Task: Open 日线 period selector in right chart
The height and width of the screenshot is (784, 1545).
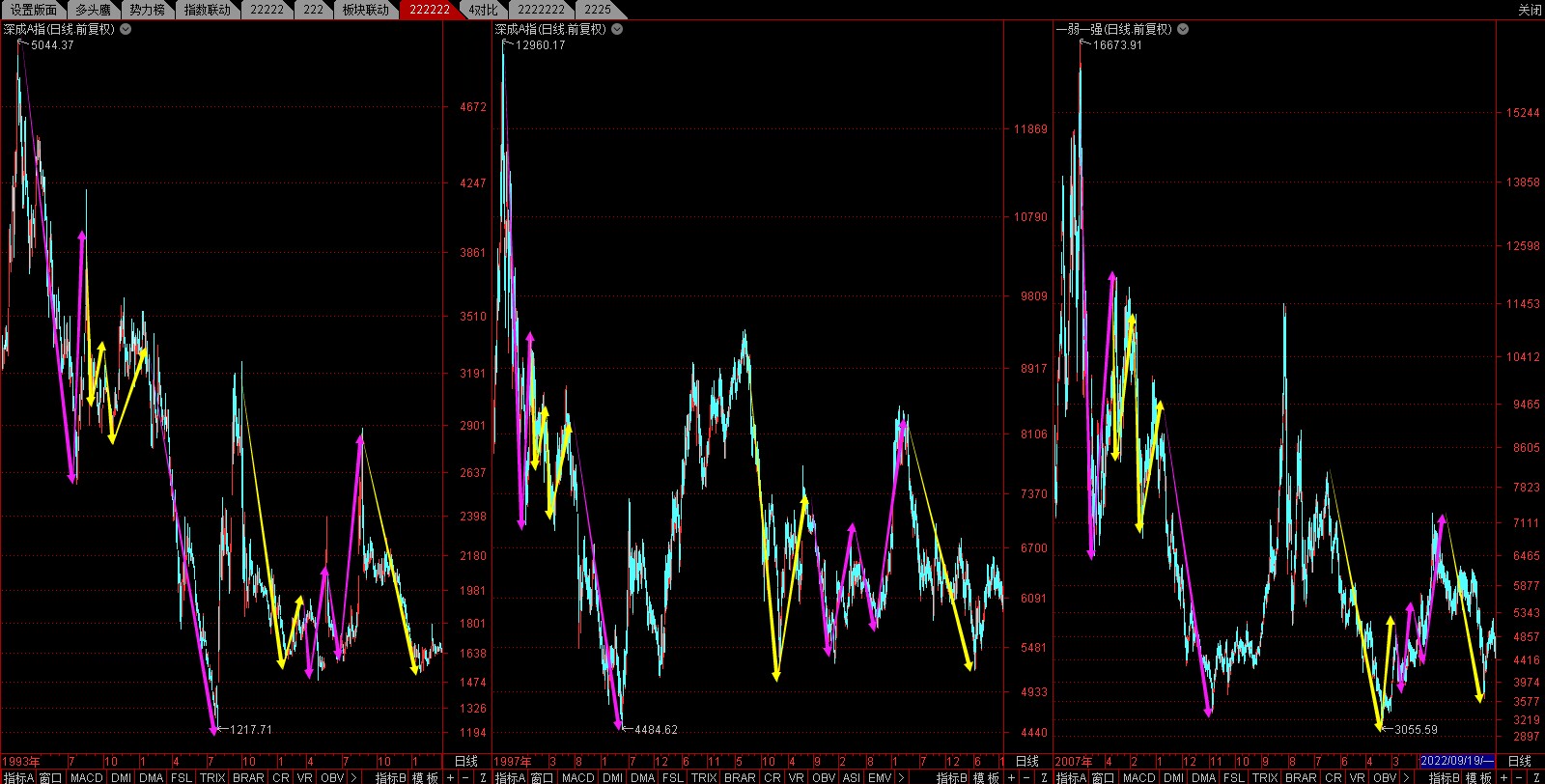Action: (x=1519, y=761)
